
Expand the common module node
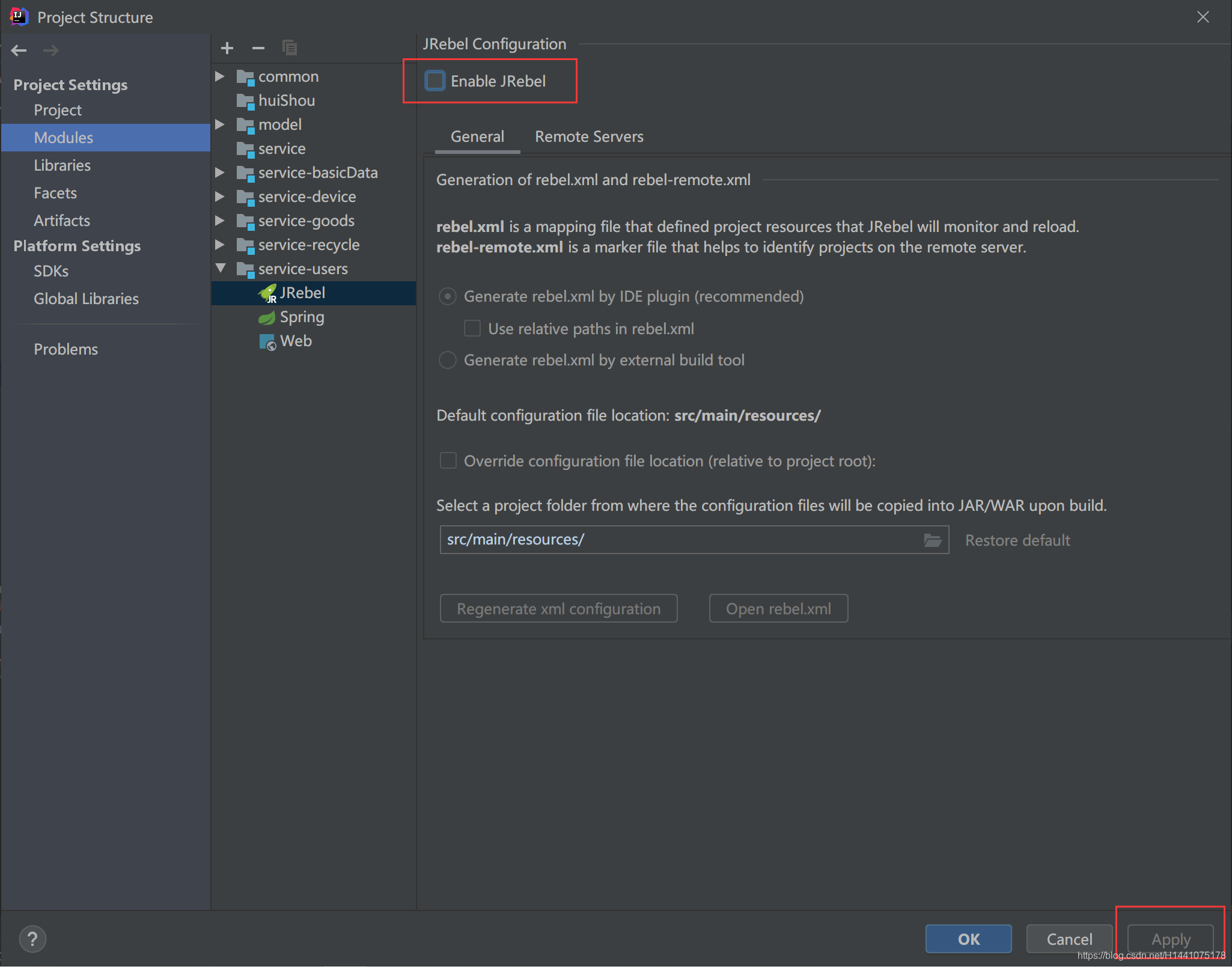[220, 76]
